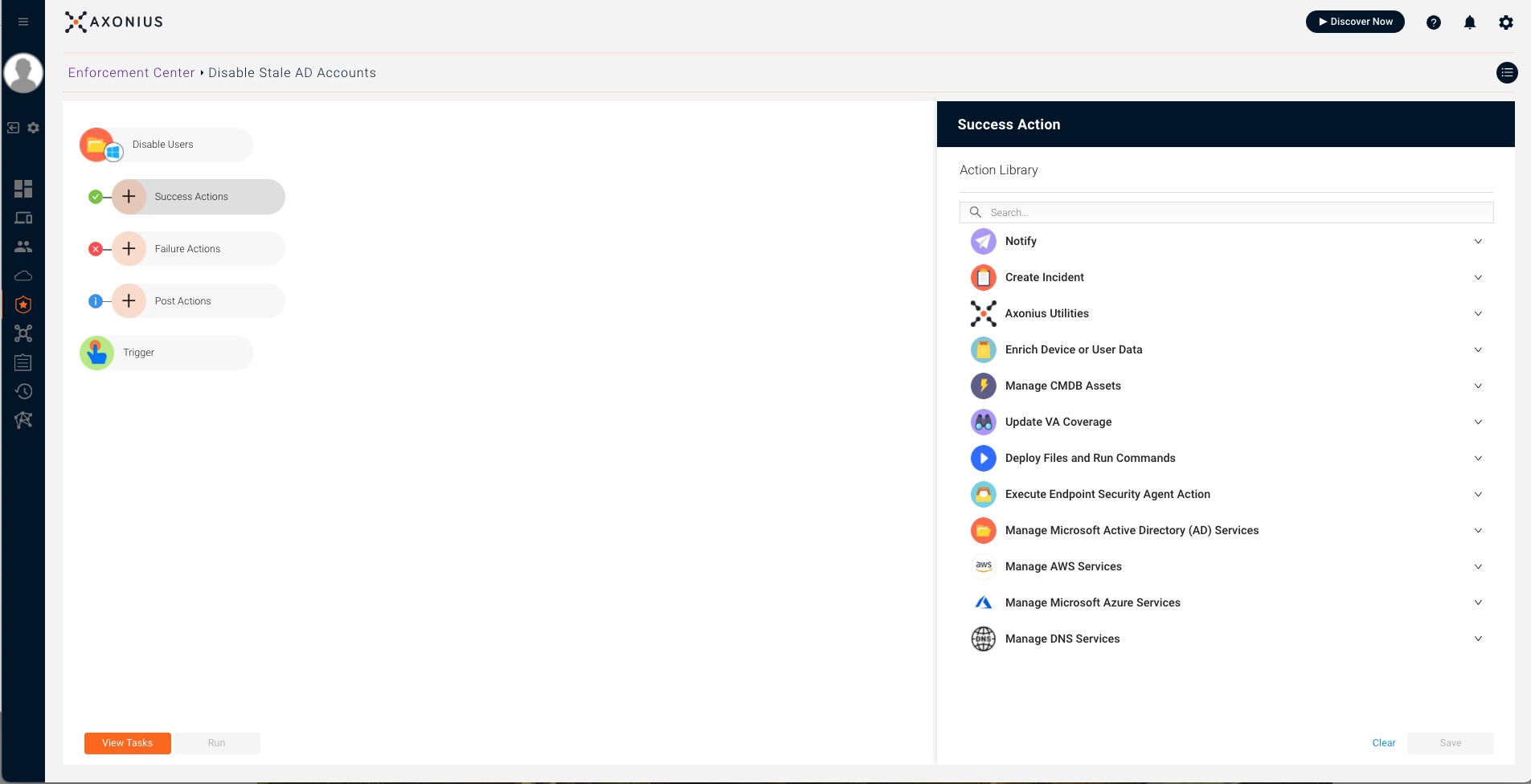The width and height of the screenshot is (1531, 784).
Task: Open the hamburger navigation menu
Action: pyautogui.click(x=23, y=22)
